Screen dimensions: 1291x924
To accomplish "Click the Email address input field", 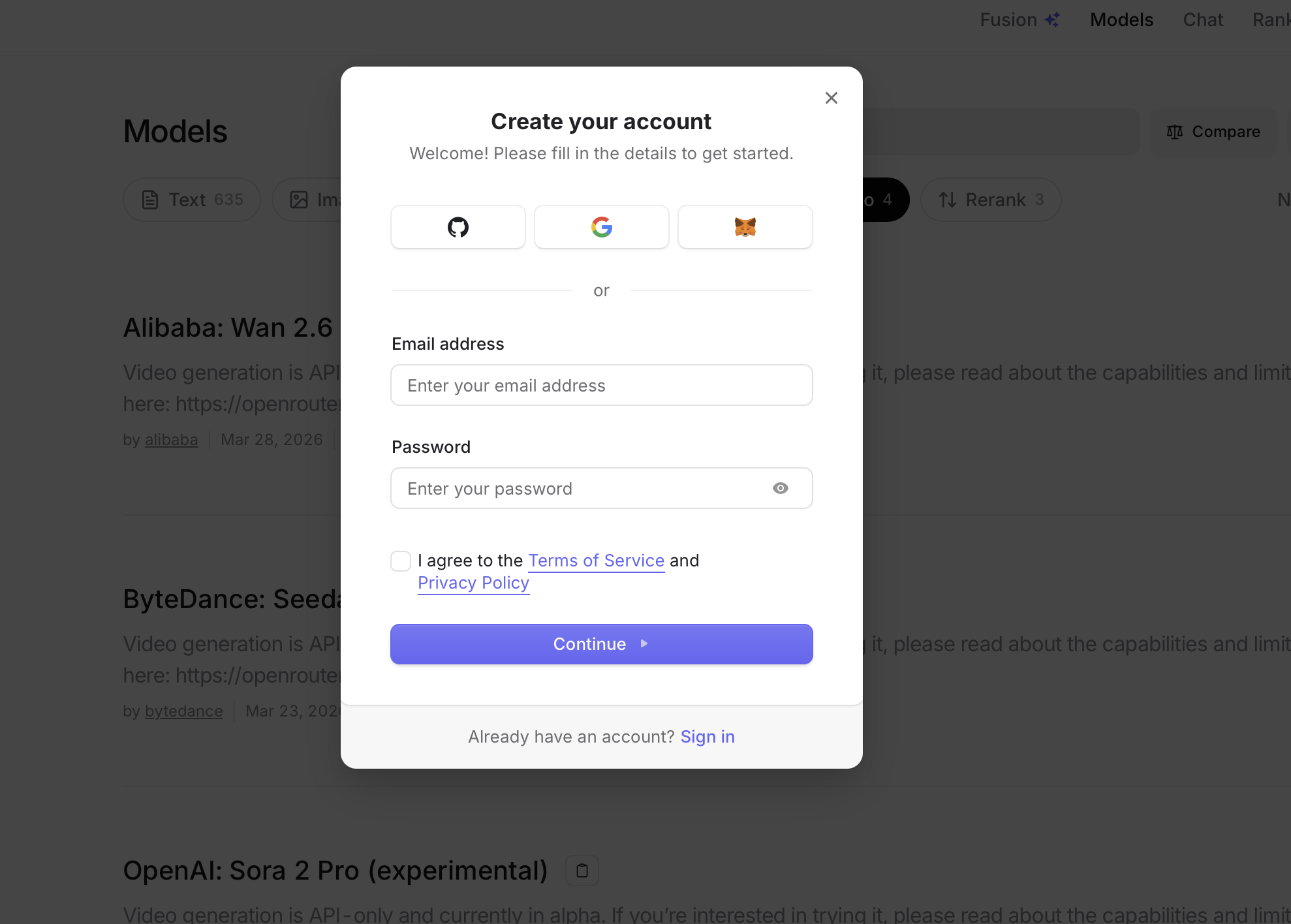I will [601, 385].
